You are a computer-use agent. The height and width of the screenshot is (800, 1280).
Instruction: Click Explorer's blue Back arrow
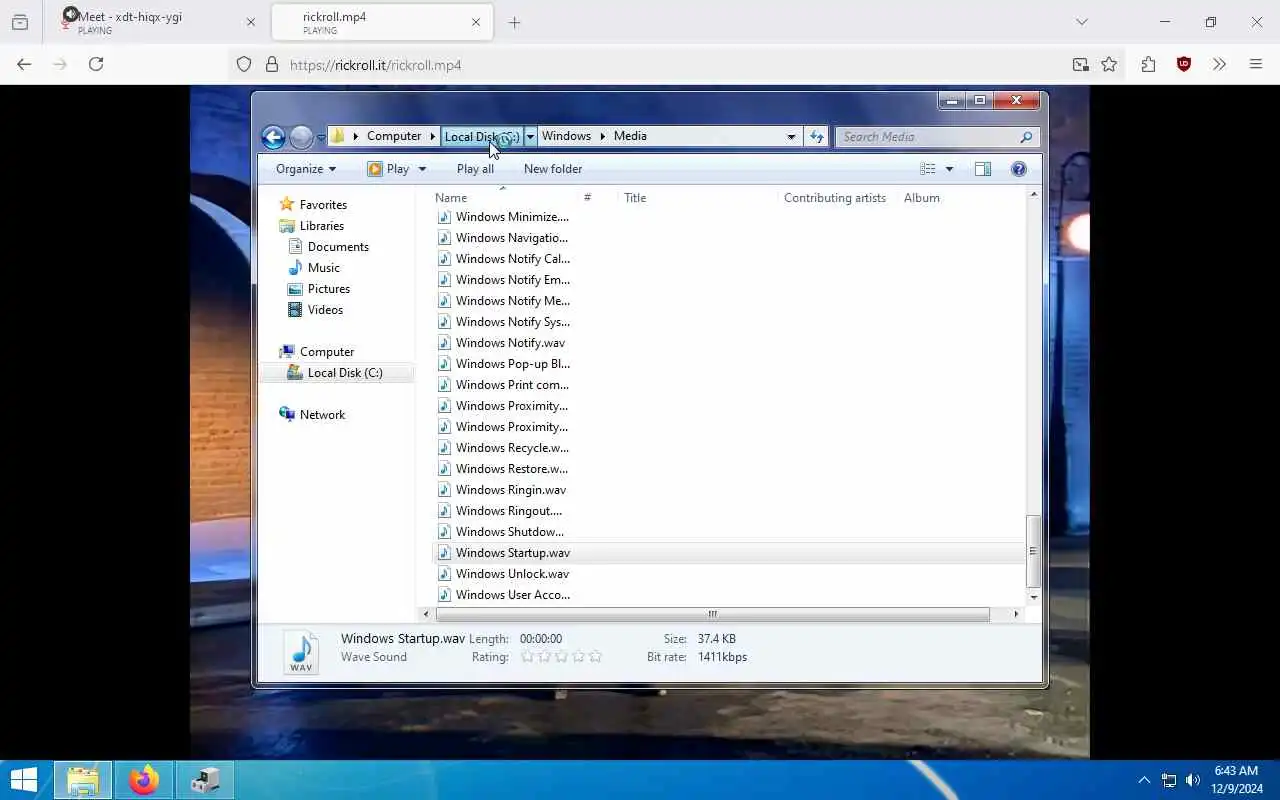pos(273,137)
